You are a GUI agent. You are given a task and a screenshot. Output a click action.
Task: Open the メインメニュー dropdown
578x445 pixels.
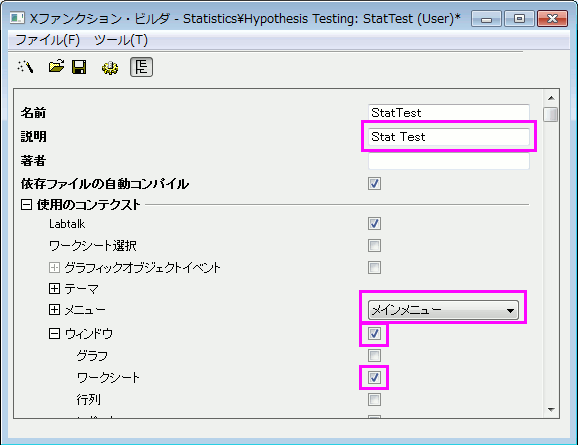pyautogui.click(x=443, y=310)
